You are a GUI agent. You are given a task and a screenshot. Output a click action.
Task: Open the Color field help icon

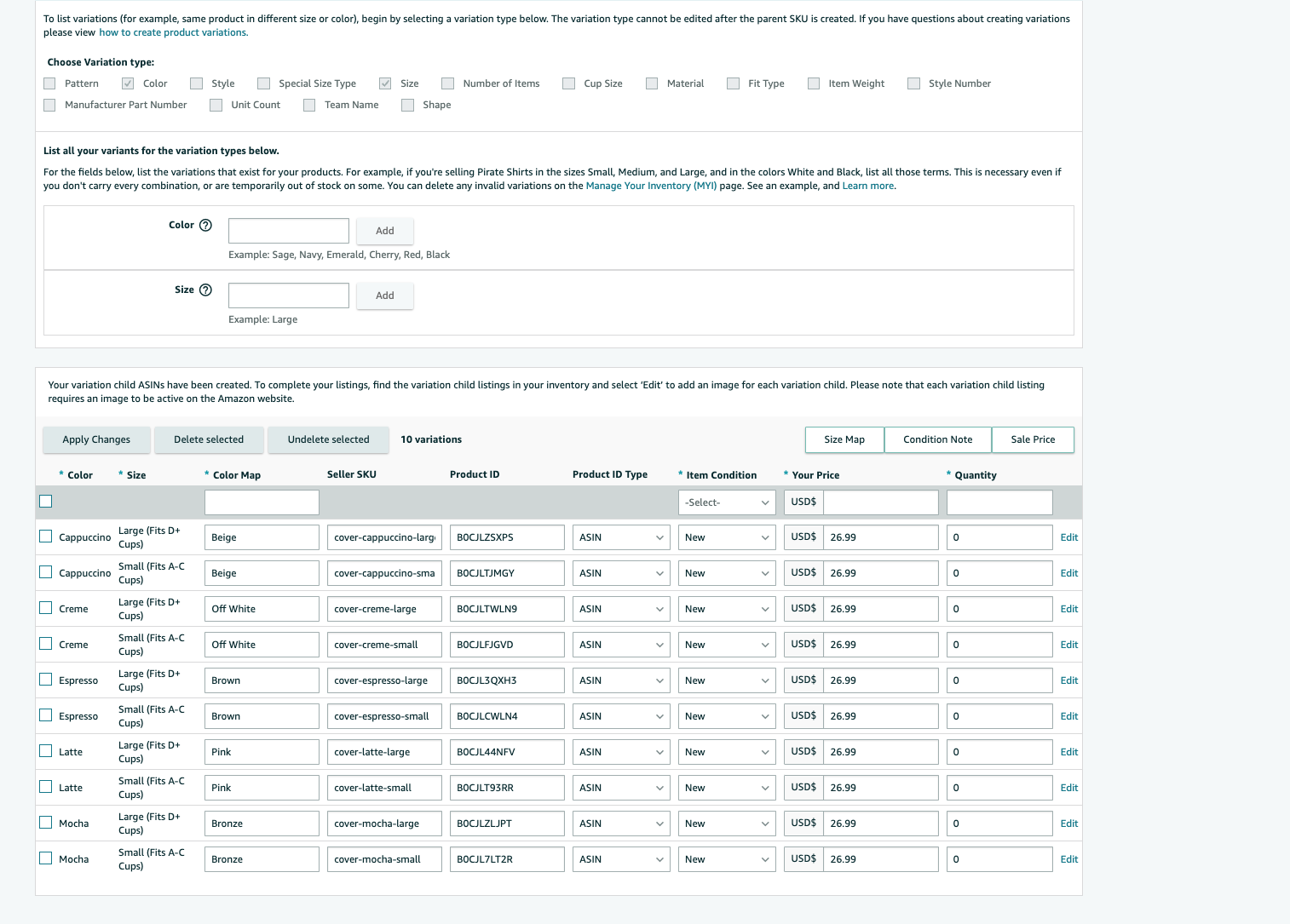point(205,226)
